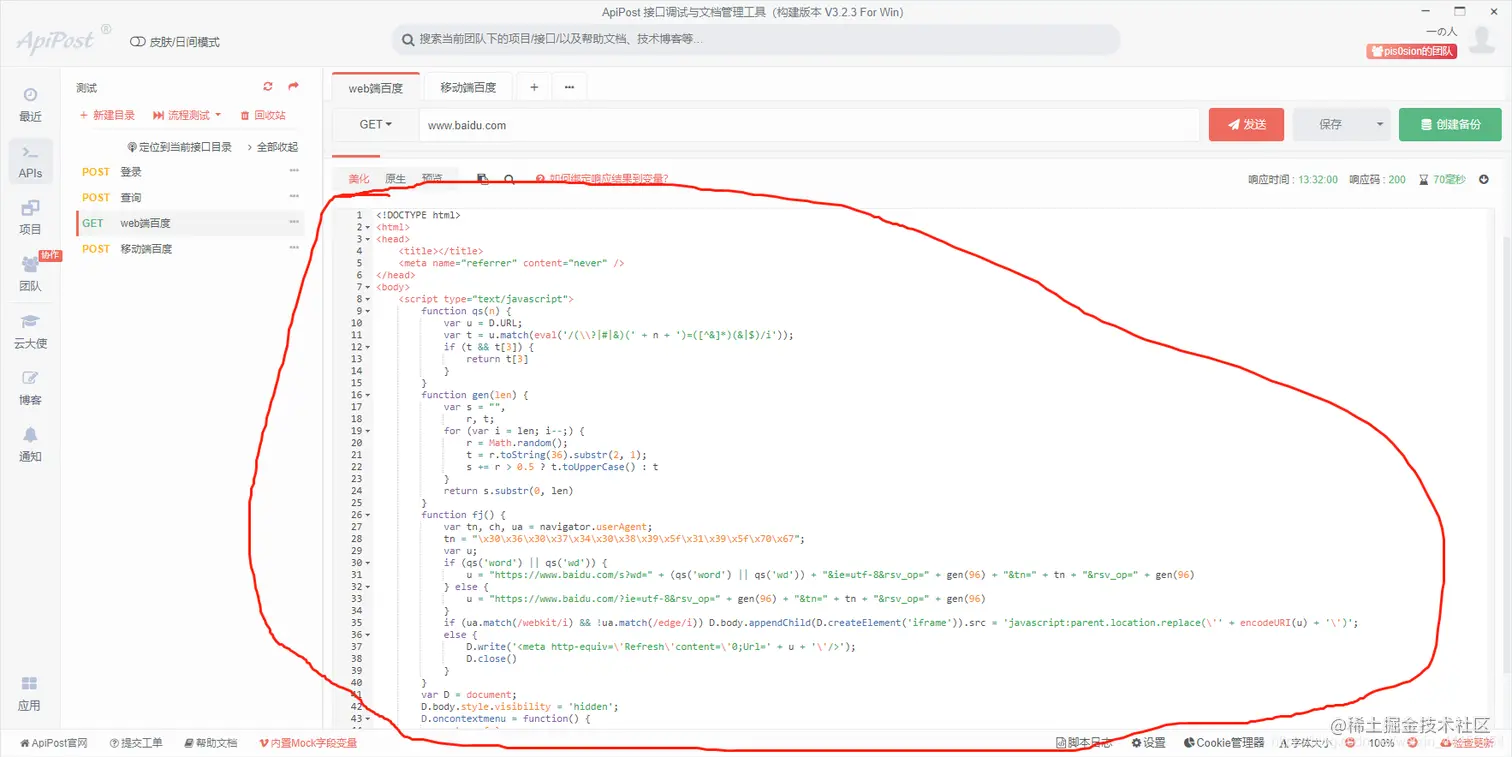
Task: Click 定位到当前接口目录
Action: [x=179, y=147]
